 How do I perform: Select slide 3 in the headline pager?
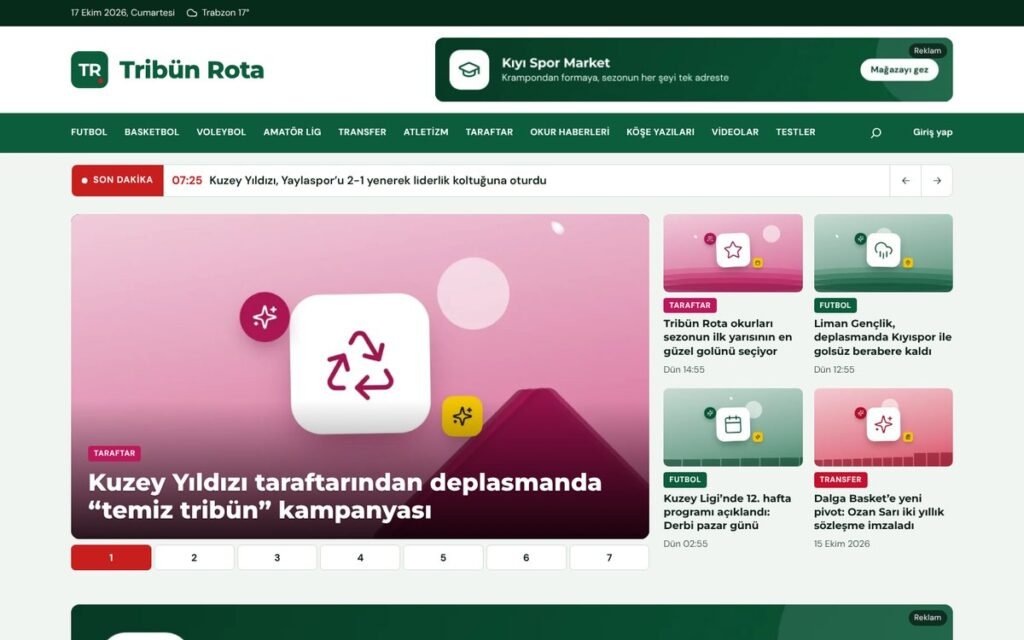(x=277, y=558)
